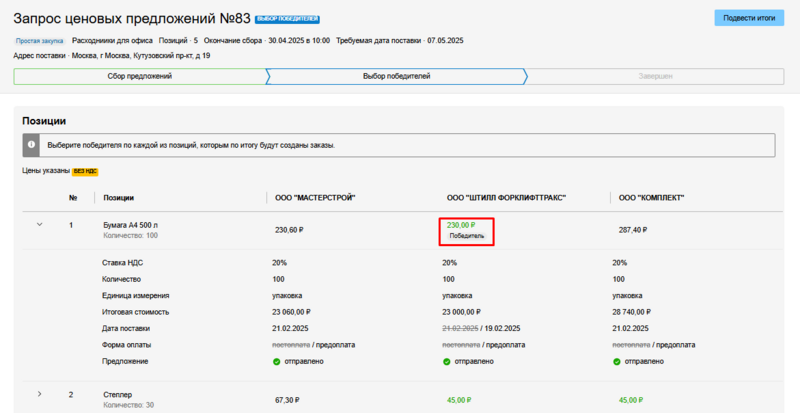Screen dimensions: 800x413
Task: Choose МАСТЕРСТРОЙ stapler price 67,30 ₽
Action: tap(289, 399)
